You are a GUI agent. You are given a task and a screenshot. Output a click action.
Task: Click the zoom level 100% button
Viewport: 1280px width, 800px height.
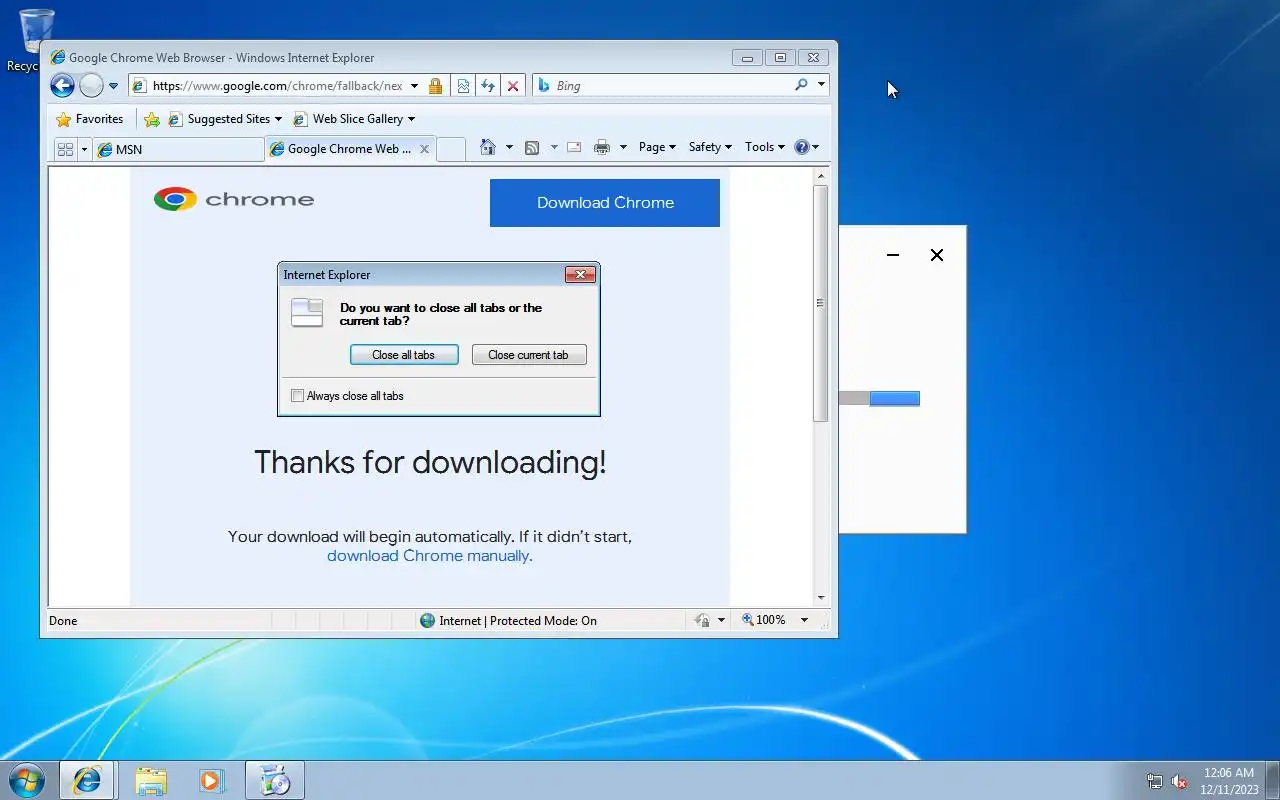coord(764,620)
